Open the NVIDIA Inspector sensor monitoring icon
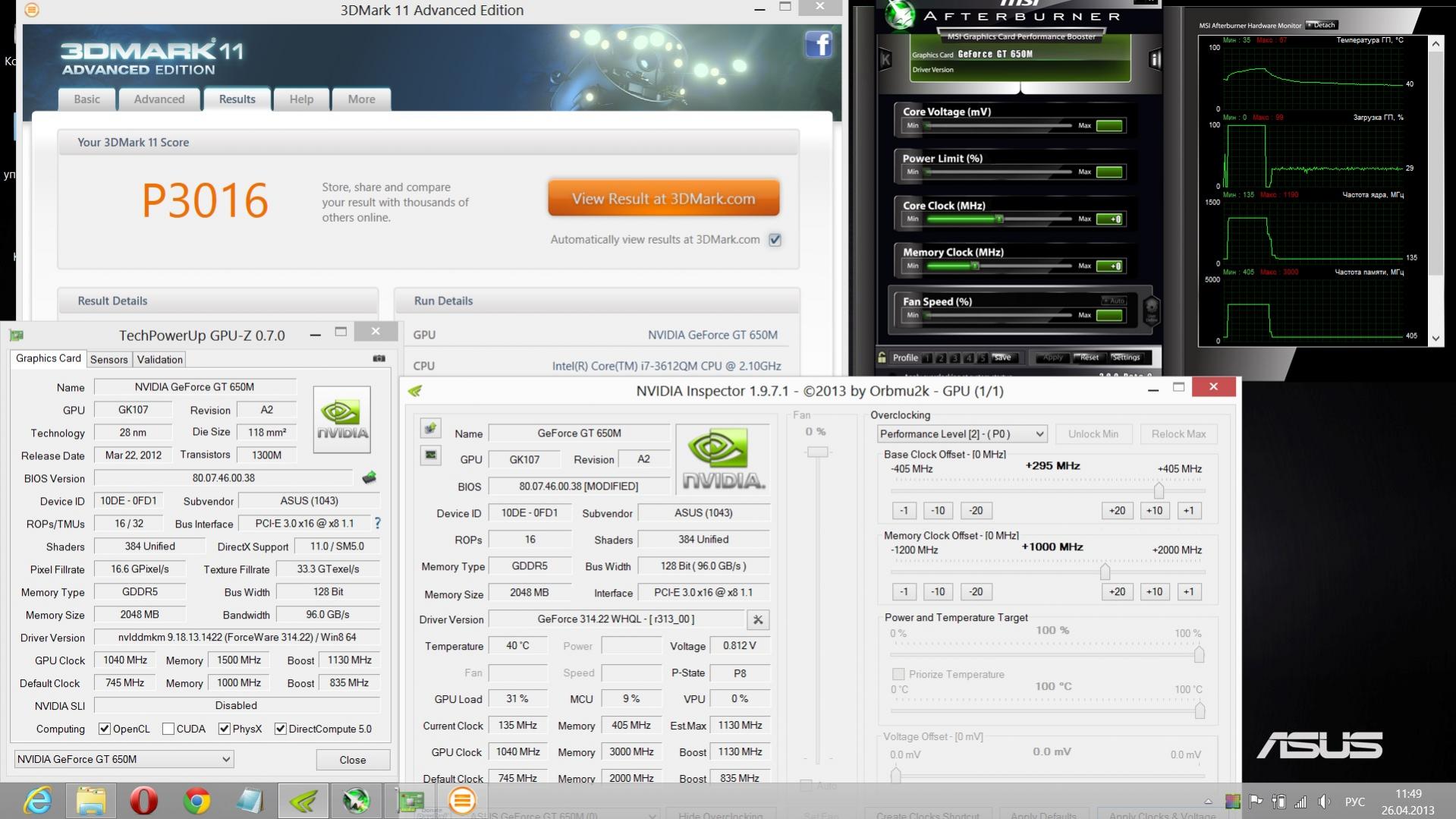Viewport: 1456px width, 819px height. point(430,455)
